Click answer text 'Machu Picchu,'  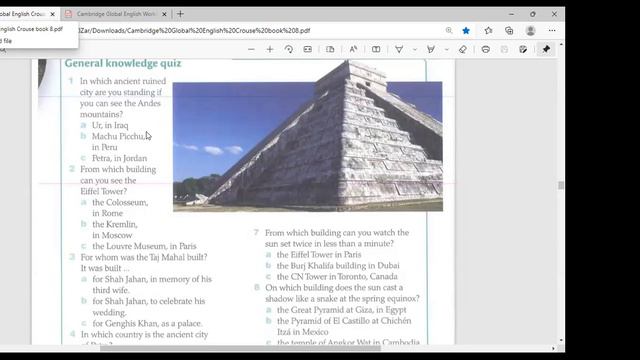click(118, 136)
